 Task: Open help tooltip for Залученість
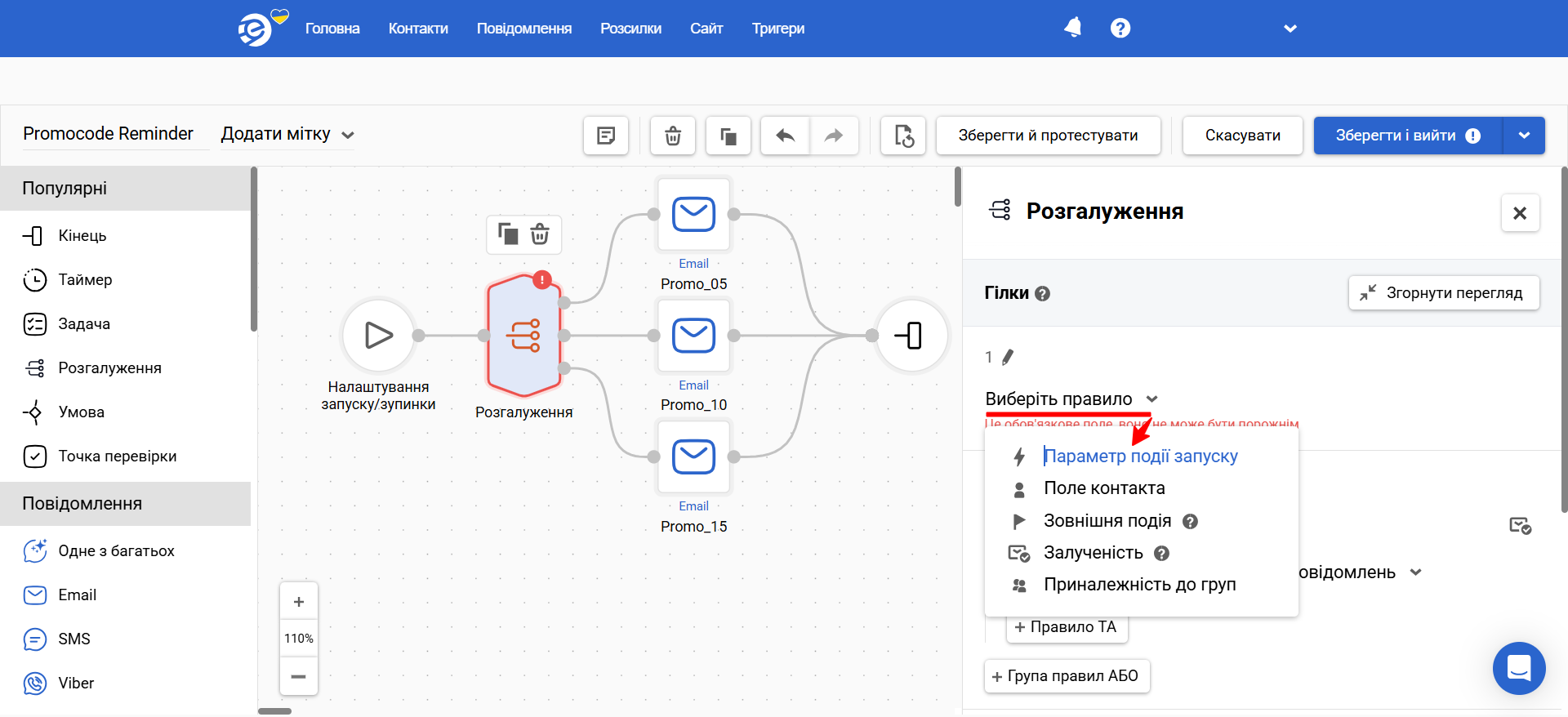(x=1162, y=553)
